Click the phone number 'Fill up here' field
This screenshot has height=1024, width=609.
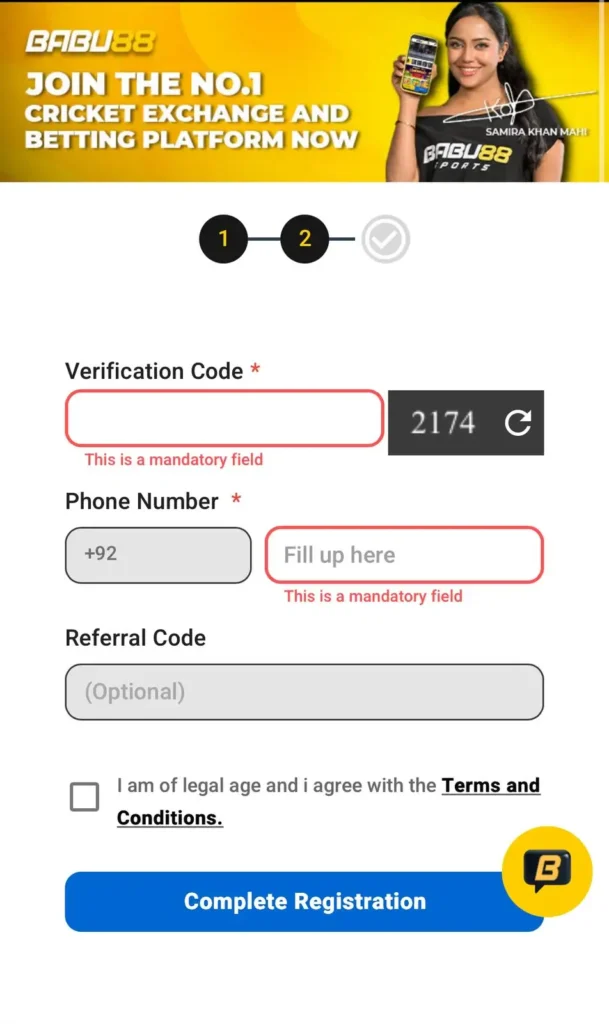pyautogui.click(x=404, y=555)
